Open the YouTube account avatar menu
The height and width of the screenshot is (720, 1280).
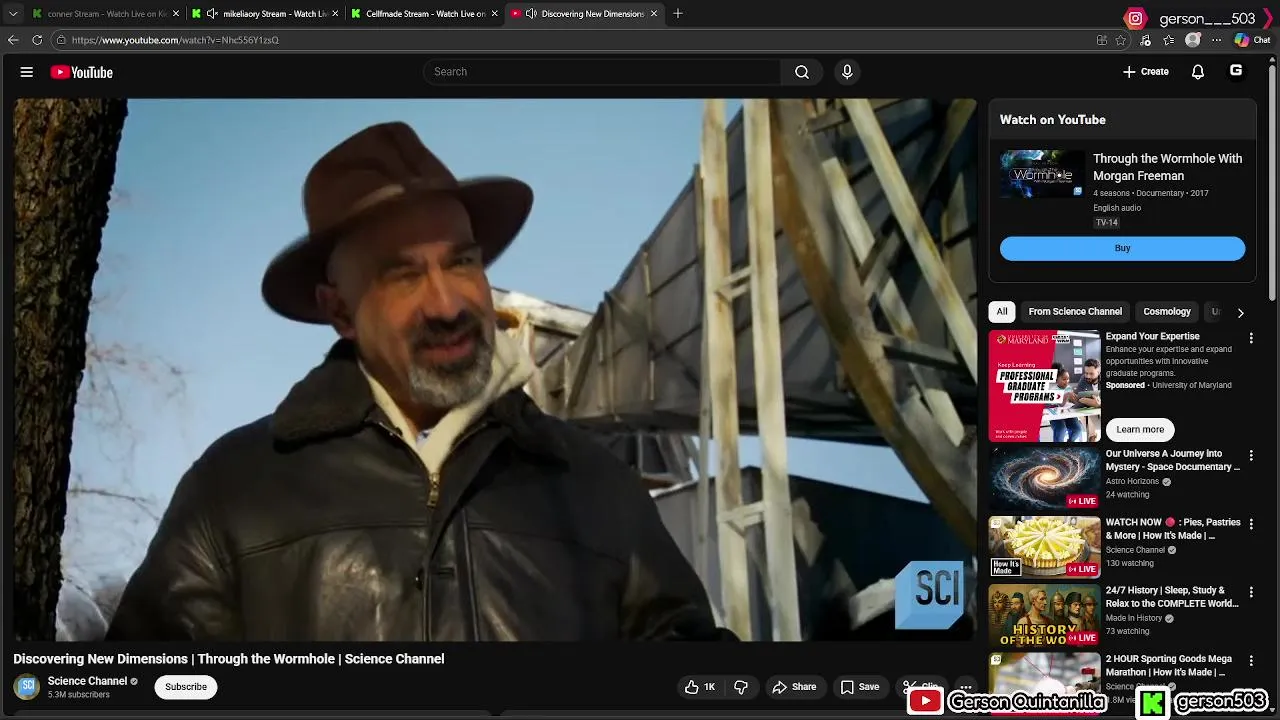tap(1236, 71)
